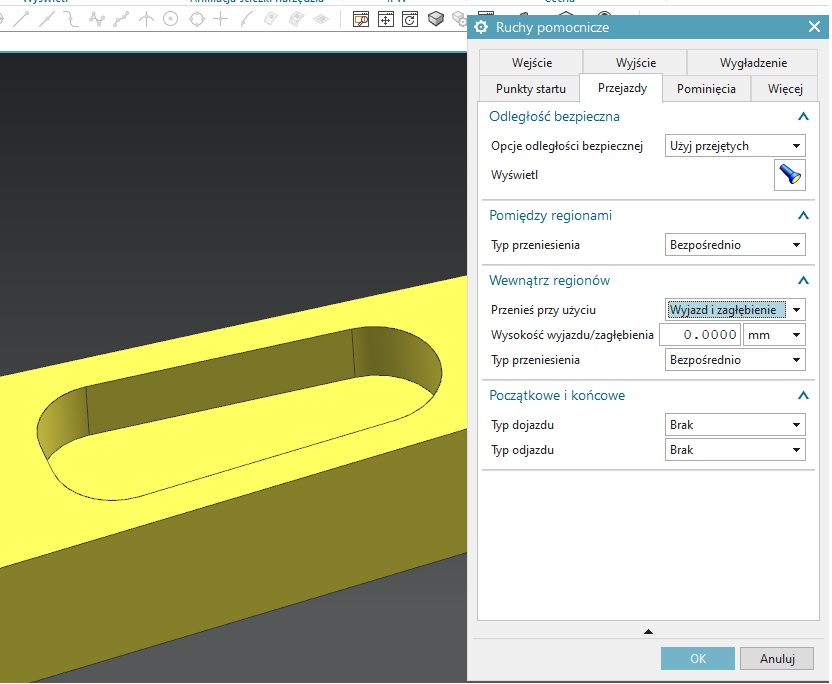Enable the point on curve snap icon
This screenshot has height=684, width=832.
246,20
